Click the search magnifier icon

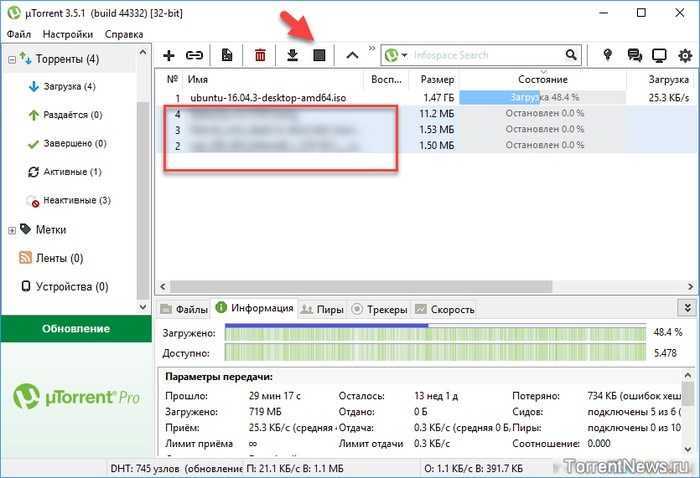pyautogui.click(x=571, y=55)
